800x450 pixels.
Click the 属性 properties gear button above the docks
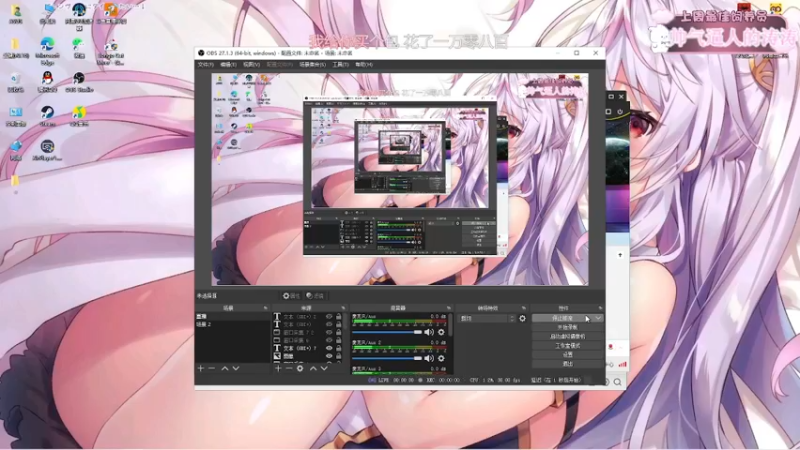291,296
